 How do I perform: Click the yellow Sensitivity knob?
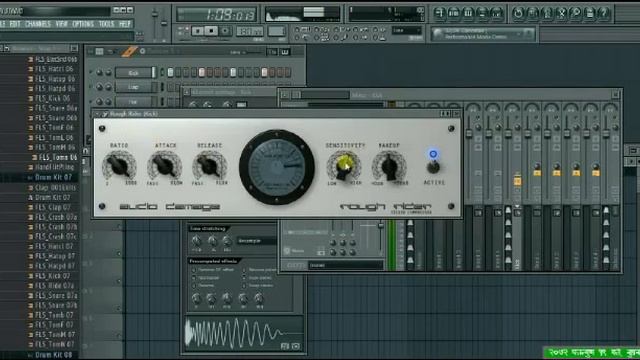point(344,166)
